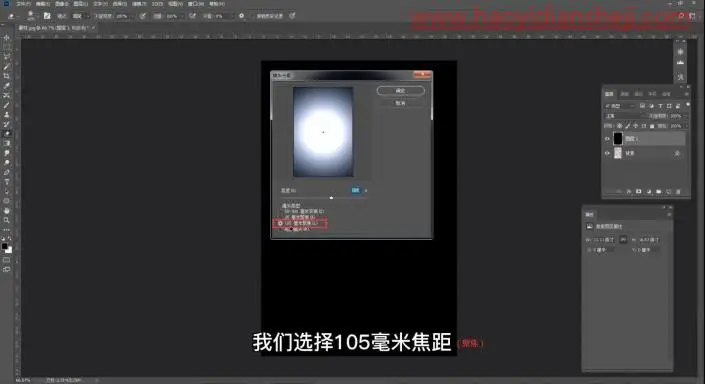
Task: Select the Rectangular Marquee tool
Action: coord(7,47)
